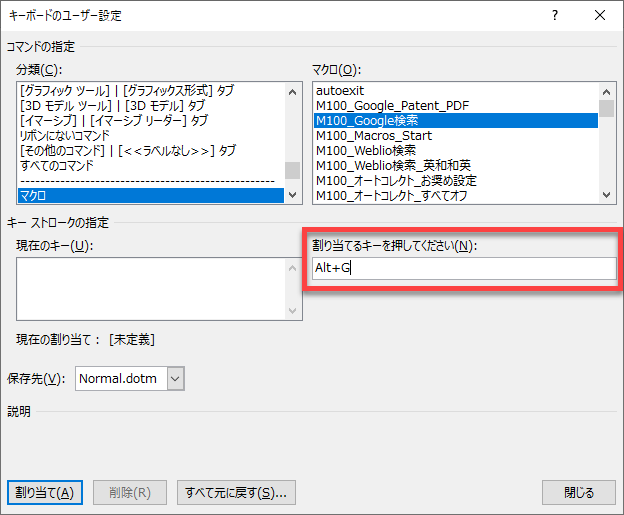
Task: Choose the autoexit macro
Action: point(455,91)
